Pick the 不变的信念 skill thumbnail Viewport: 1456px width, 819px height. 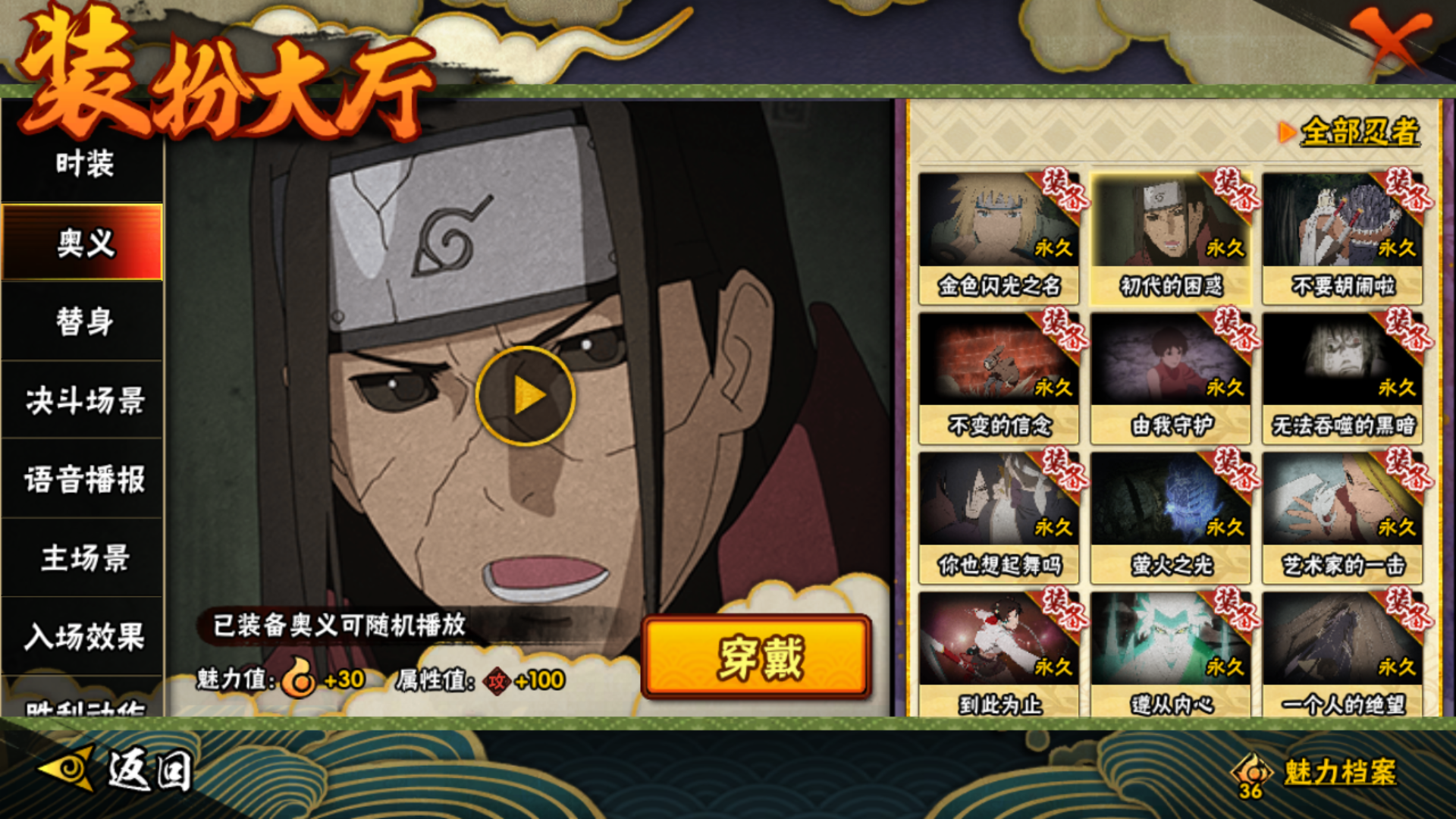tap(999, 377)
